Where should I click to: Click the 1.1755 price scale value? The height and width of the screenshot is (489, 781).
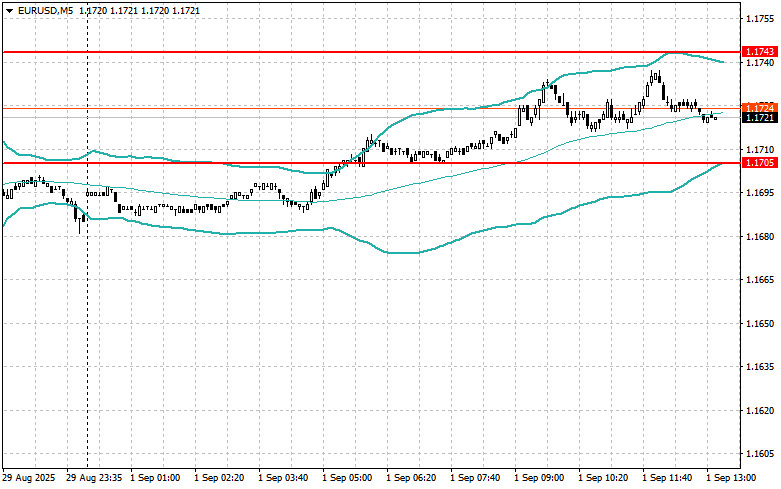point(760,19)
